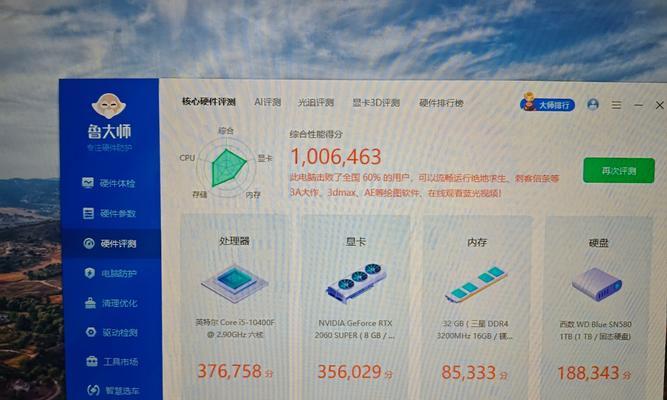
Task: Open the hamburger main menu
Action: tap(616, 105)
